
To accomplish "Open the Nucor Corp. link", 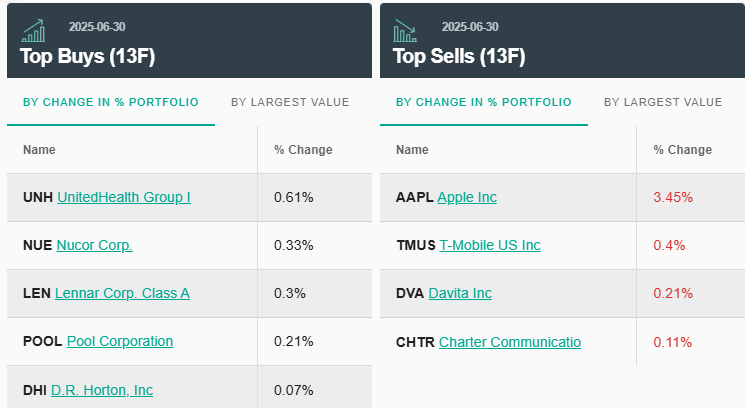I will coord(94,245).
